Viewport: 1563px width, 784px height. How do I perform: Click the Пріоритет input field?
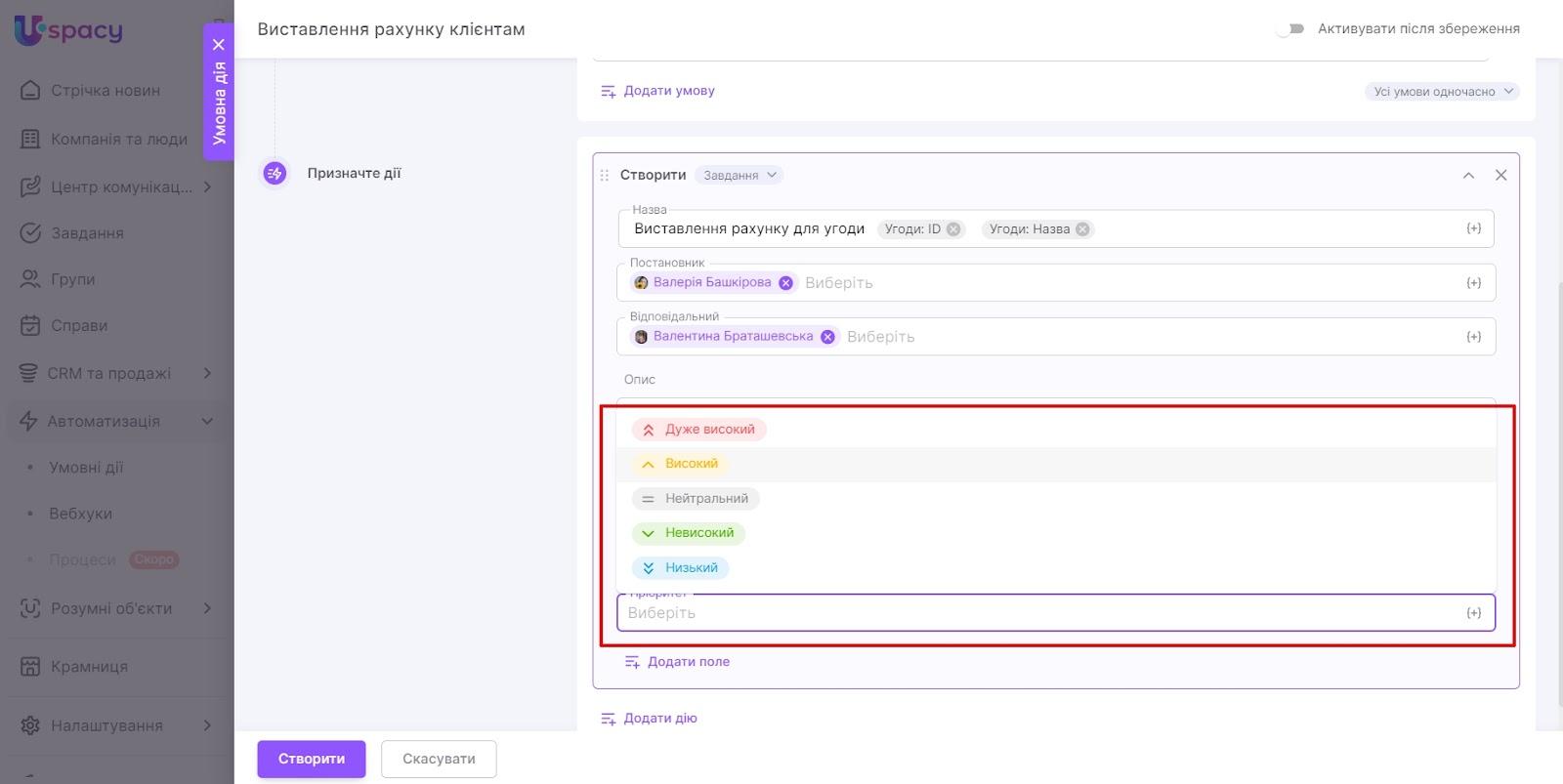(x=1035, y=613)
